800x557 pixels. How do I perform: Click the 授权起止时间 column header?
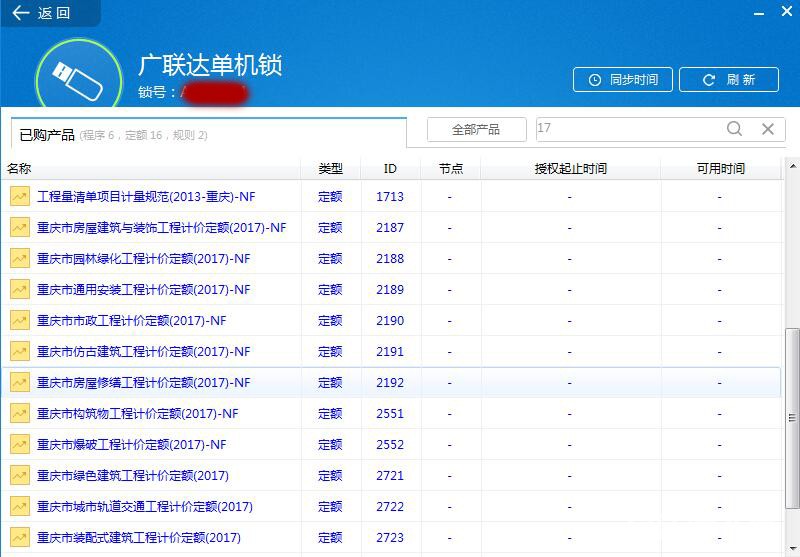click(570, 168)
